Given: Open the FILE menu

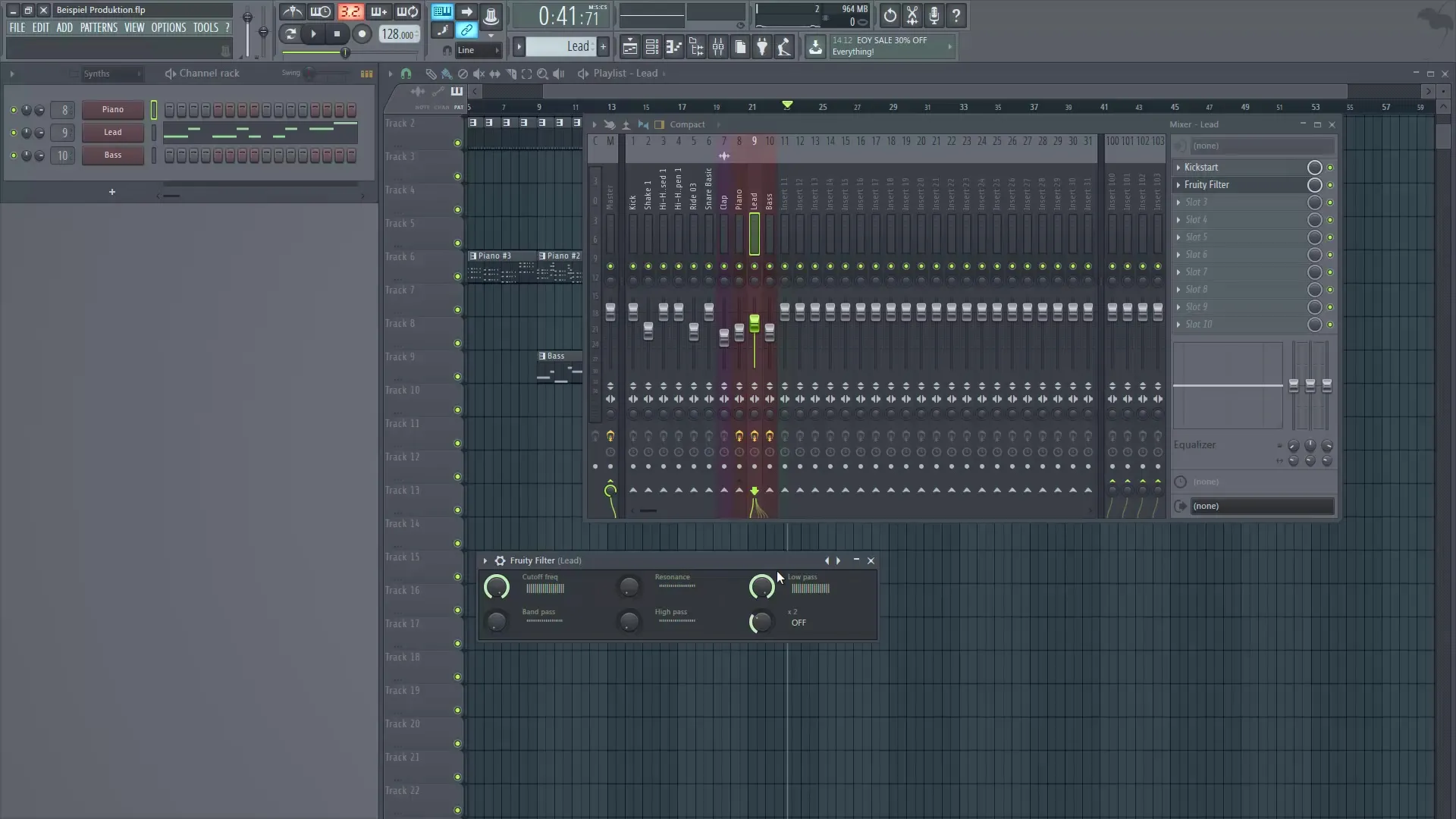Looking at the screenshot, I should [x=17, y=27].
